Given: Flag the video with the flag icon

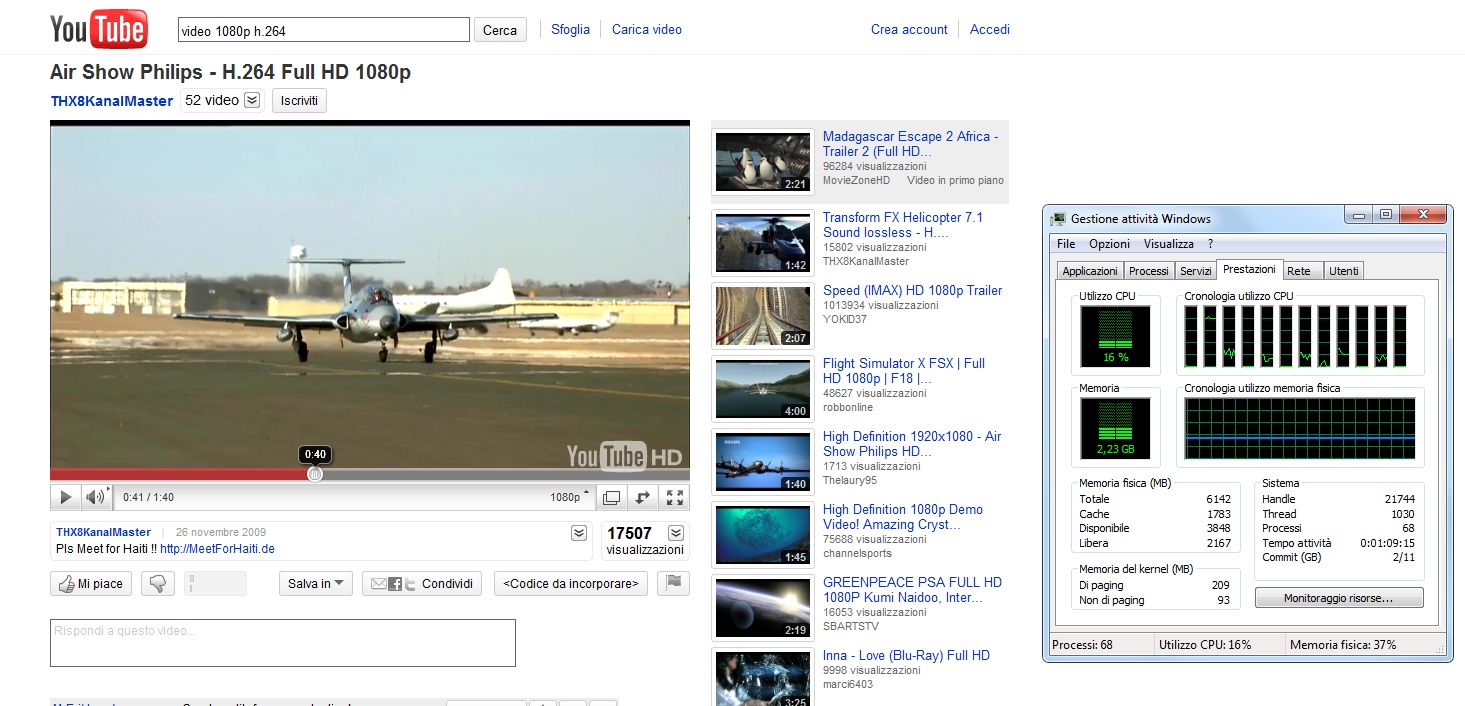Looking at the screenshot, I should (x=673, y=583).
